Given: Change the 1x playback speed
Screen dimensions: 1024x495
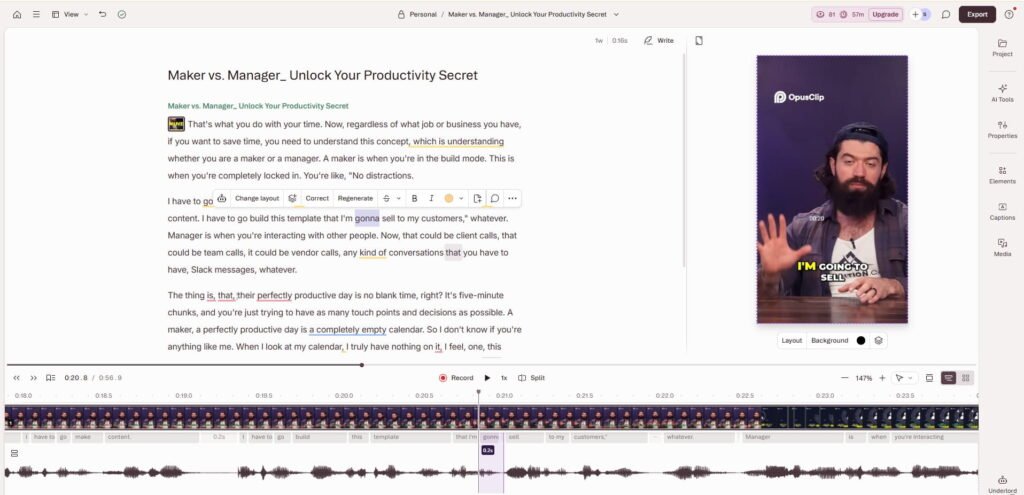Looking at the screenshot, I should pos(504,377).
